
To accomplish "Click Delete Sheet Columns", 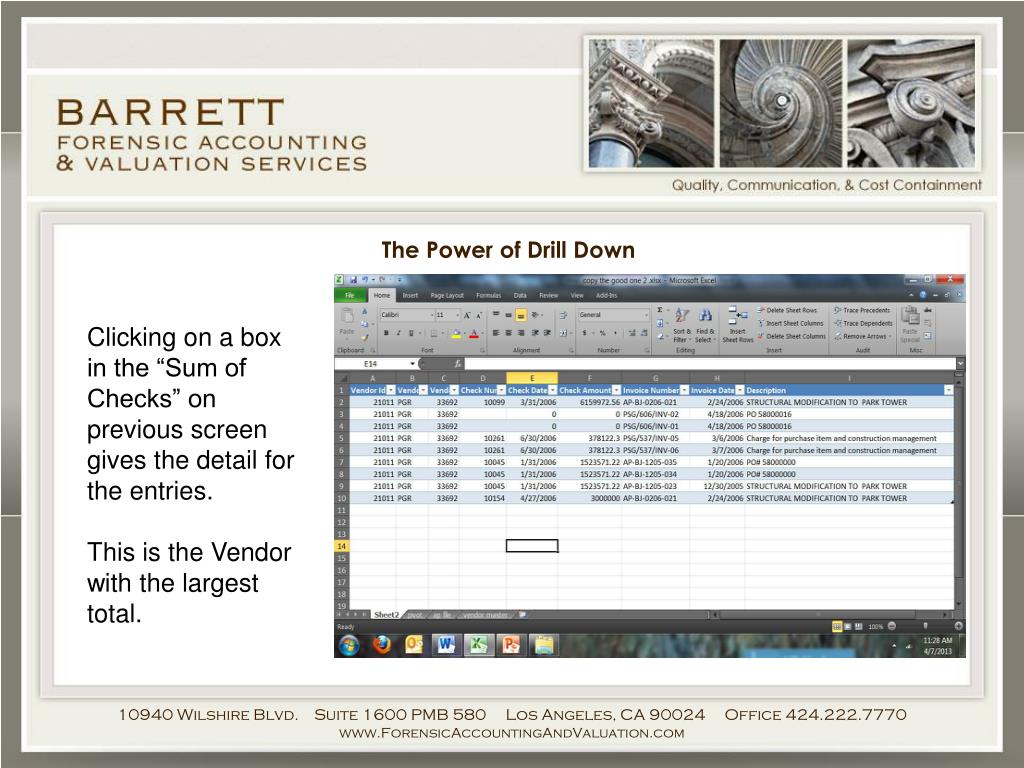I will 792,336.
